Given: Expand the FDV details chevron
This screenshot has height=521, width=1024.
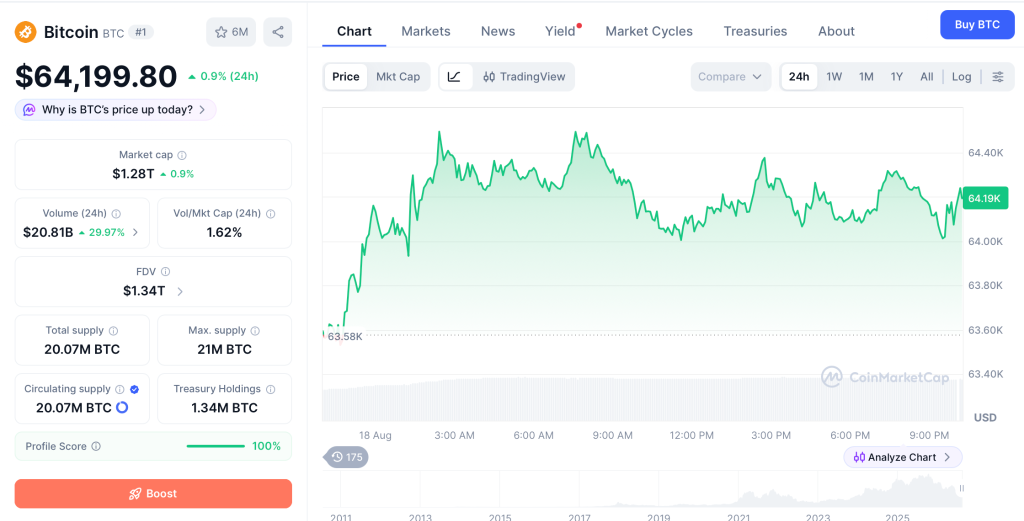Looking at the screenshot, I should pos(180,291).
